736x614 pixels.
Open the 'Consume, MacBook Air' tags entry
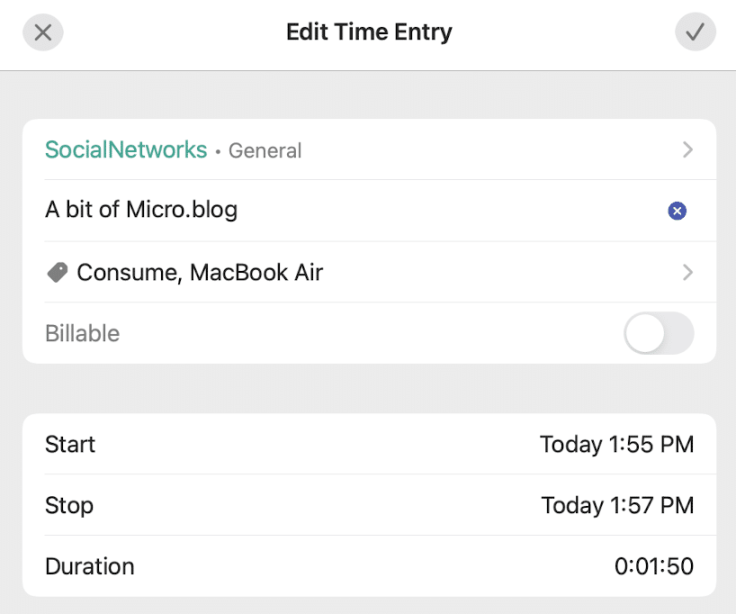click(200, 272)
